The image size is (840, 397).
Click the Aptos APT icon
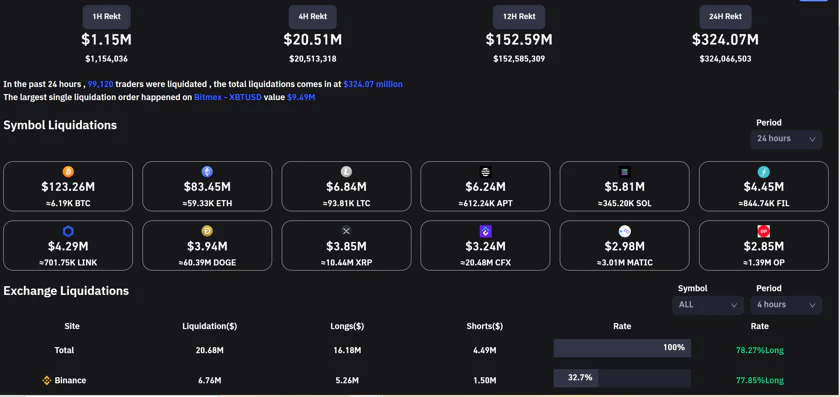pyautogui.click(x=485, y=171)
